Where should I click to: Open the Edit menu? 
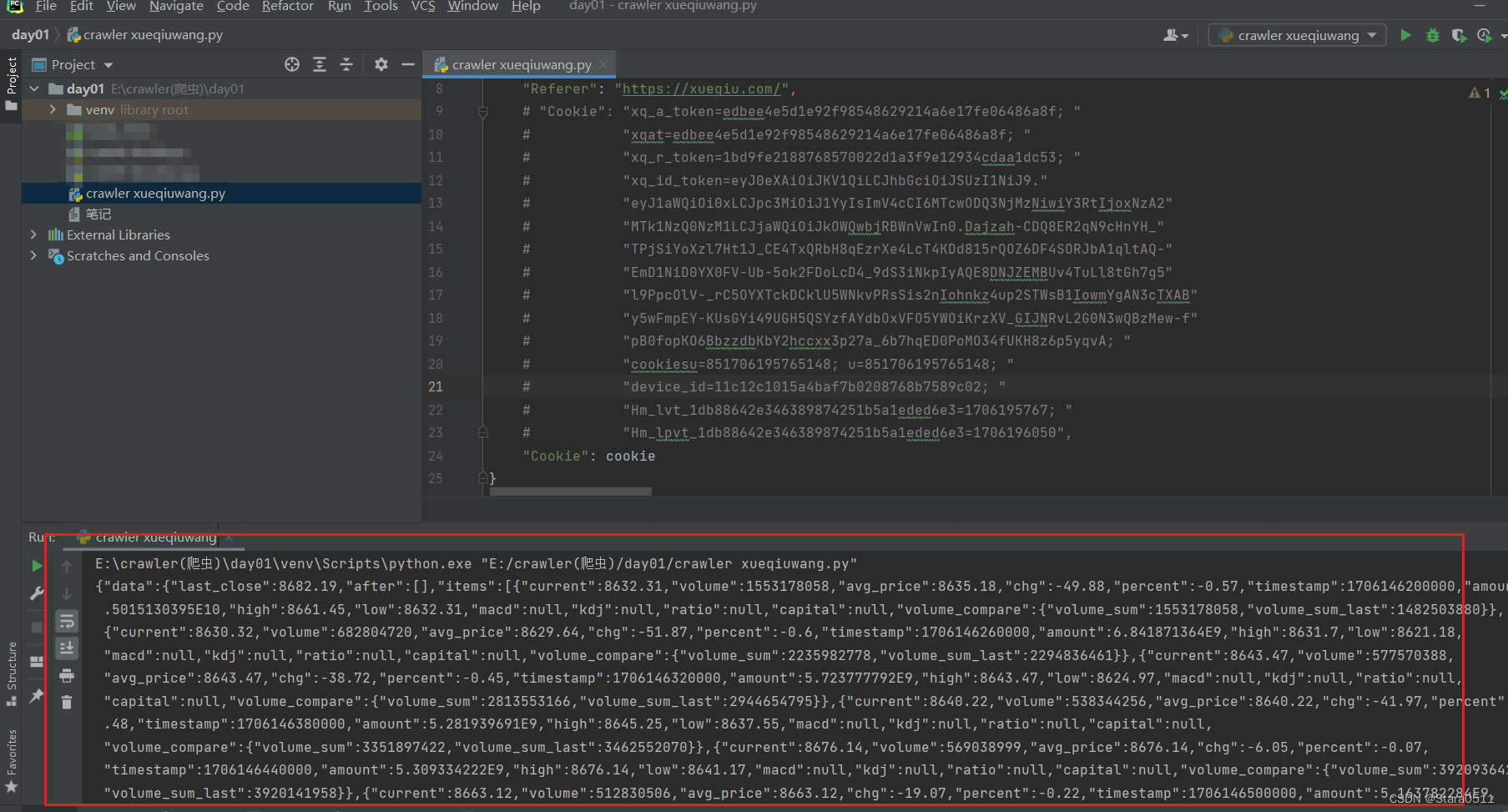81,6
